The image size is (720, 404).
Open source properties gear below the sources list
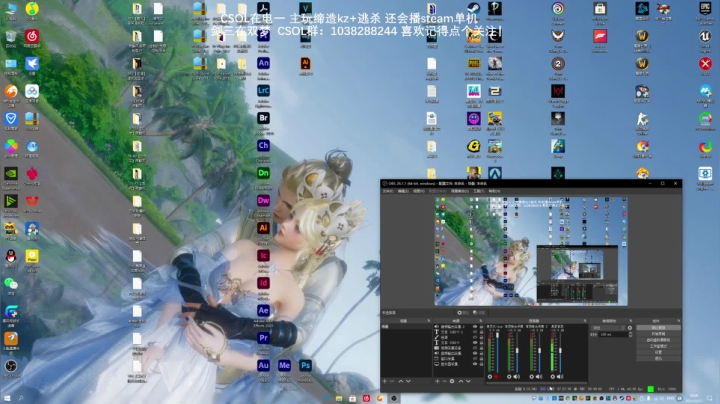452,381
